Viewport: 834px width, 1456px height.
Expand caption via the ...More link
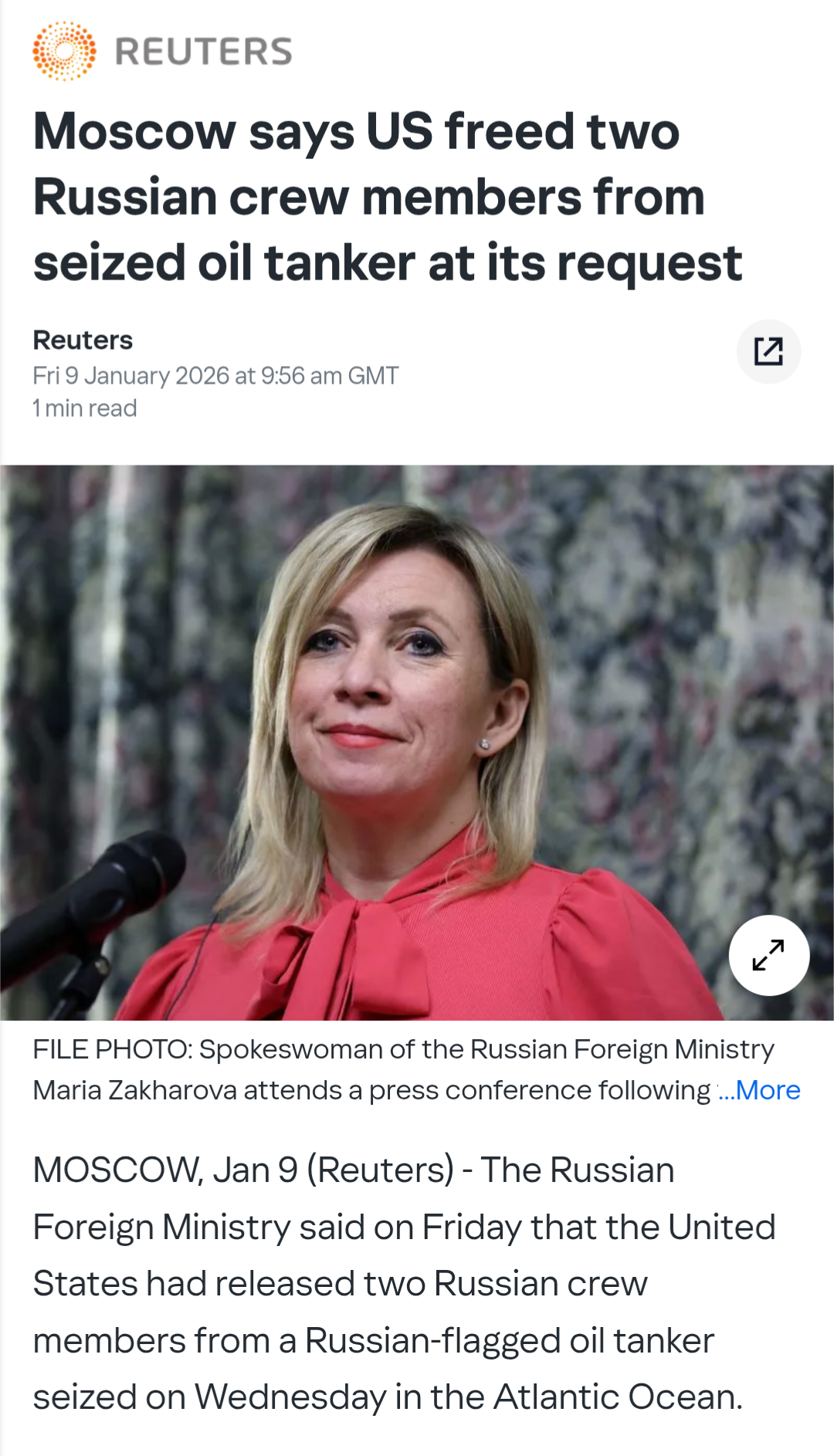[759, 1090]
